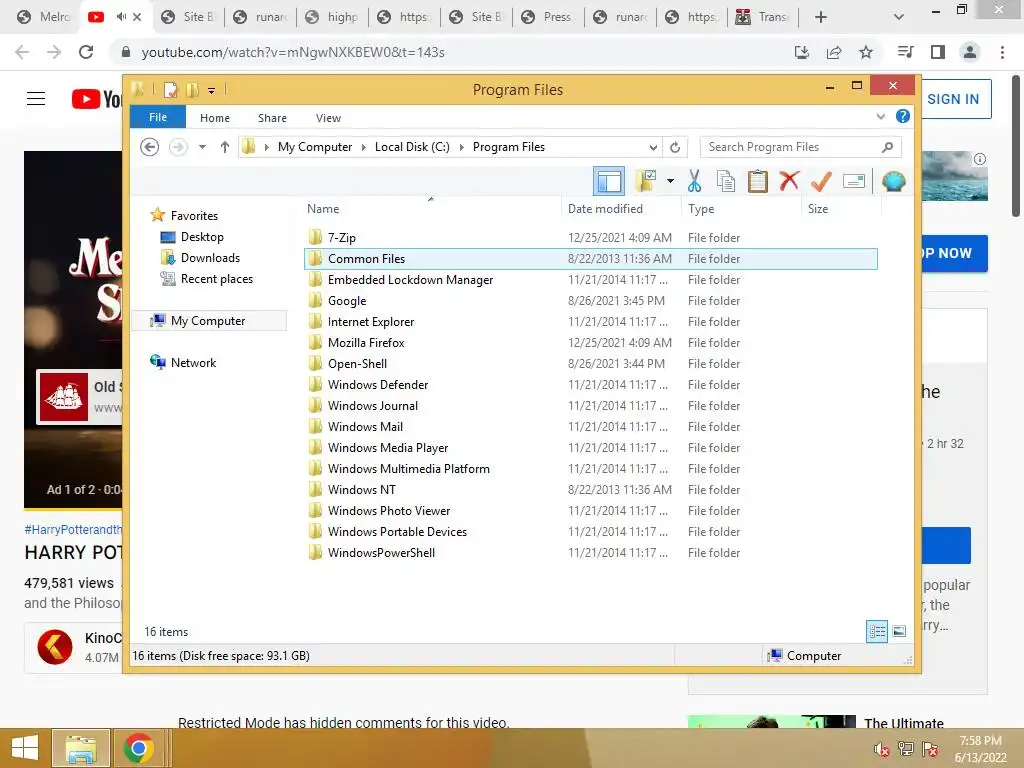
Task: Click the email envelope toolbar icon
Action: click(854, 181)
